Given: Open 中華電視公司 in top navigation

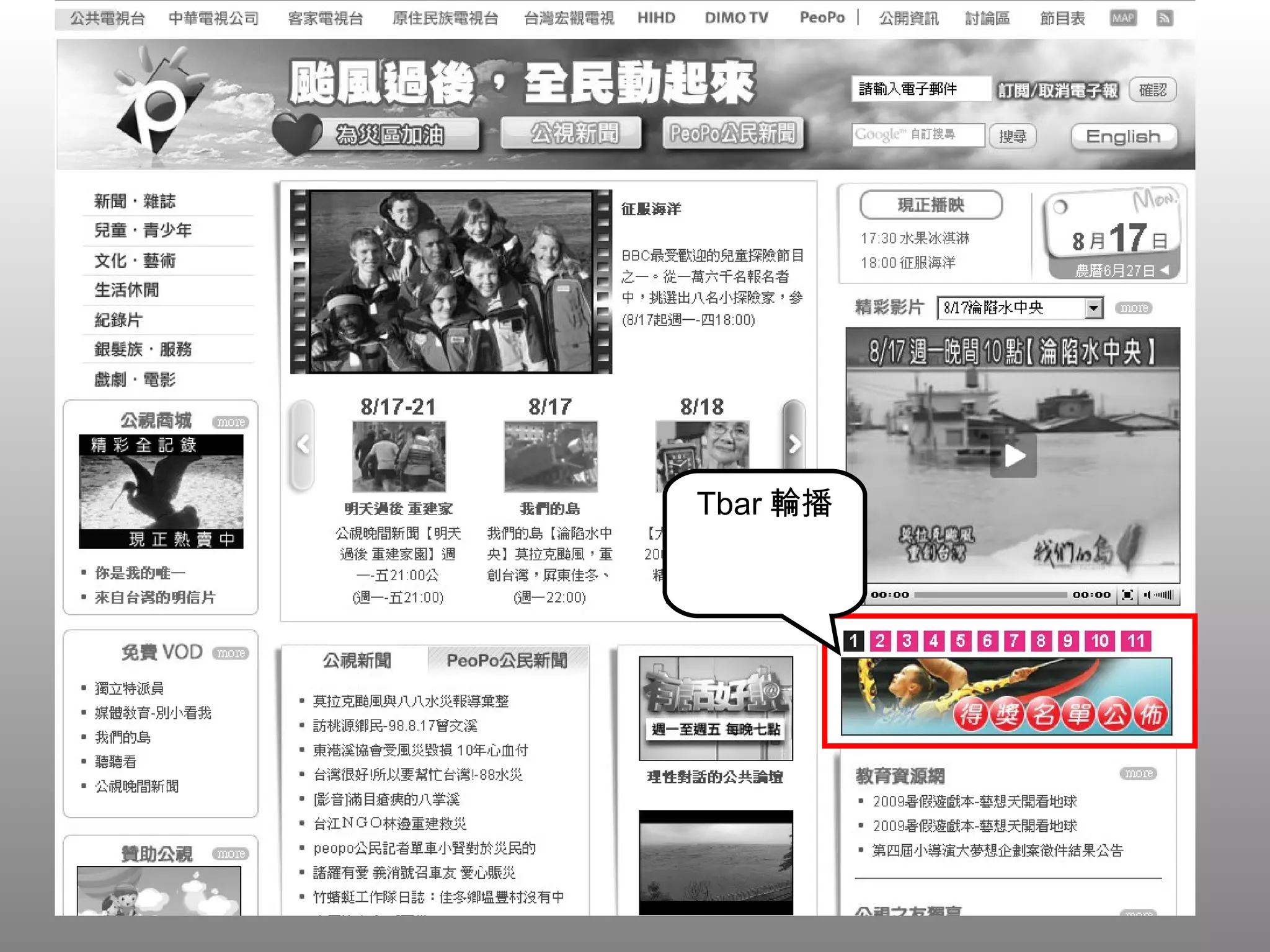Looking at the screenshot, I should click(213, 19).
